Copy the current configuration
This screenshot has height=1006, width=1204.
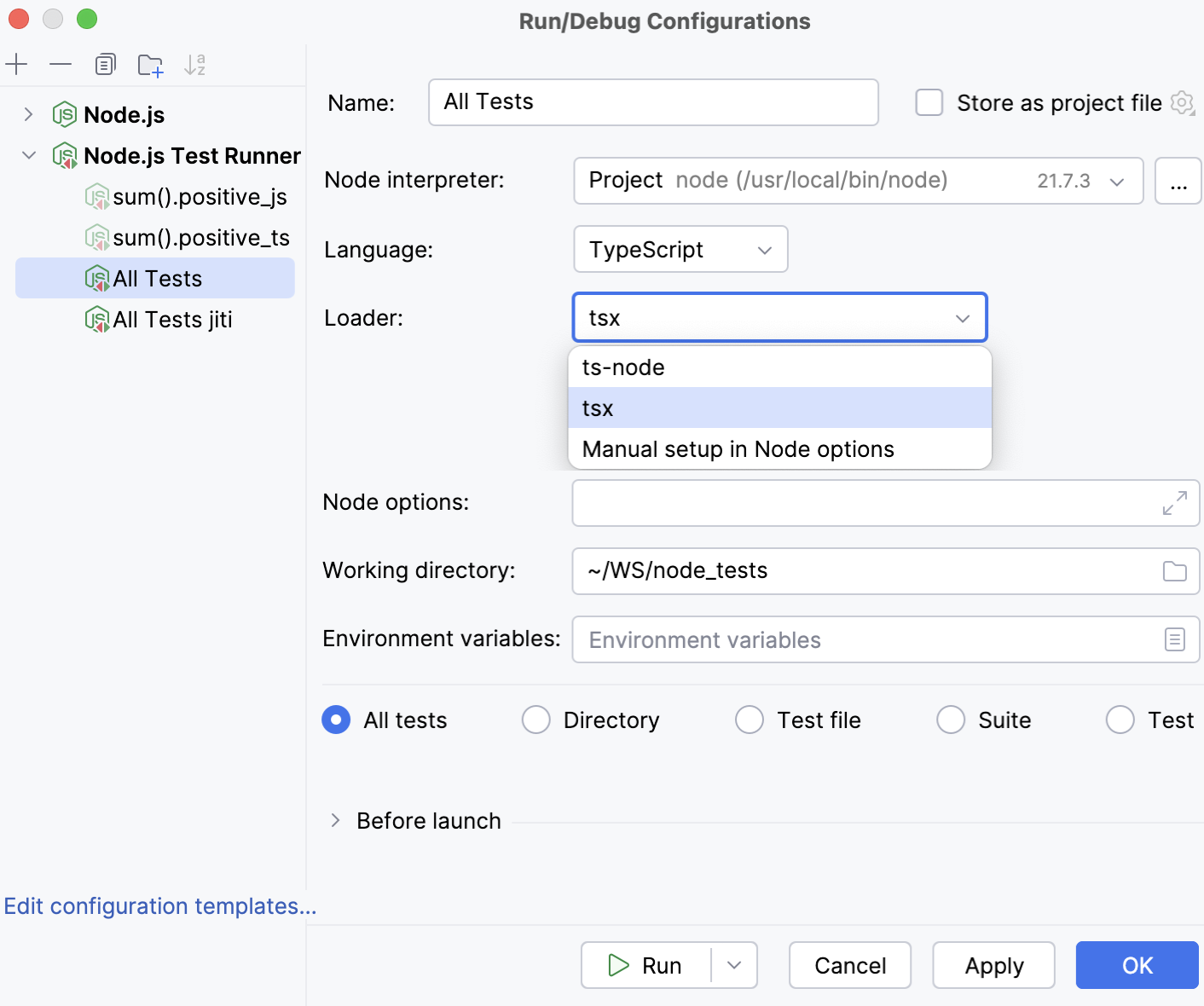tap(105, 64)
